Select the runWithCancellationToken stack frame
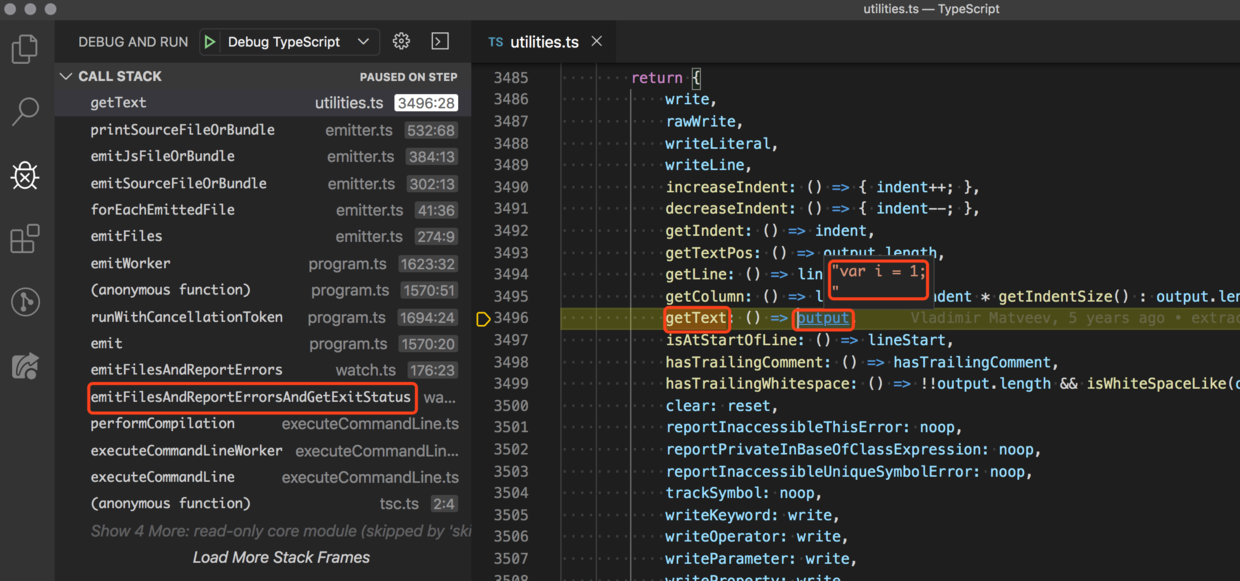Image resolution: width=1240 pixels, height=581 pixels. [x=263, y=316]
